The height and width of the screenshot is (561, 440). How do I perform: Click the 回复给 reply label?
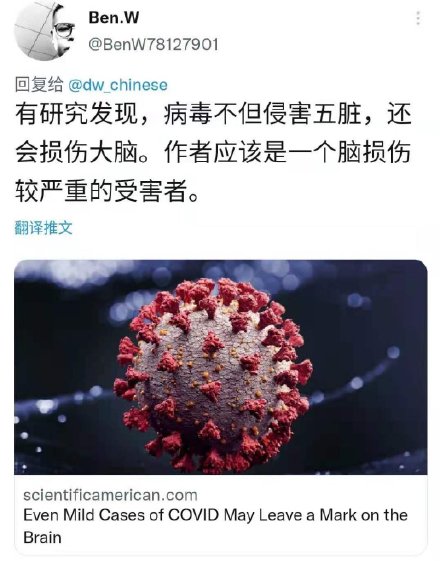[39, 85]
